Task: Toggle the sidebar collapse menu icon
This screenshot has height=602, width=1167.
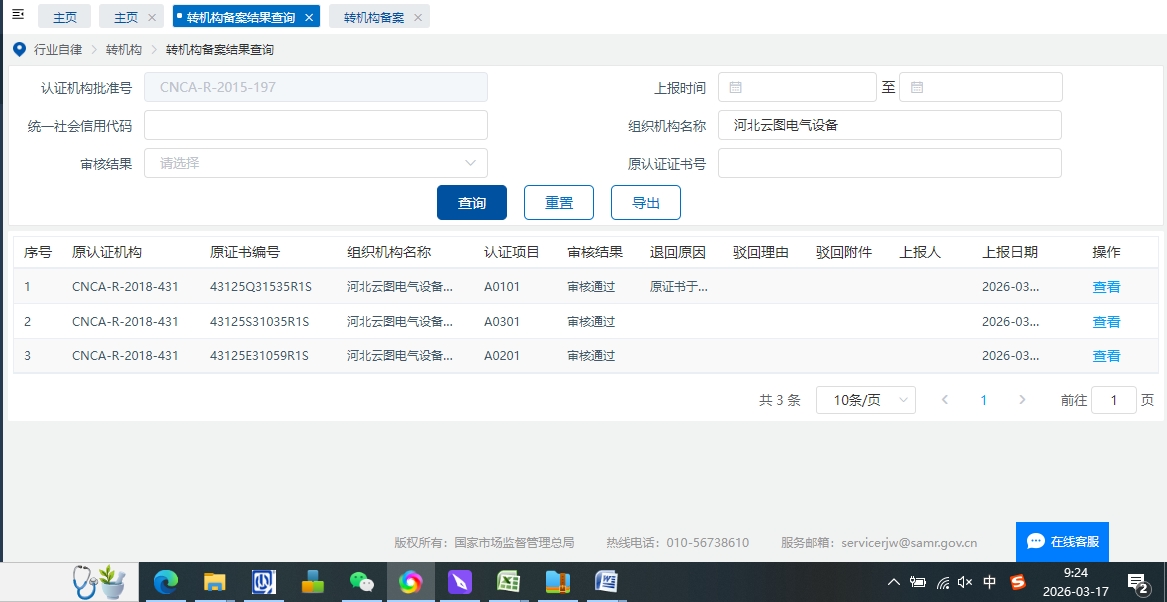Action: (x=17, y=15)
